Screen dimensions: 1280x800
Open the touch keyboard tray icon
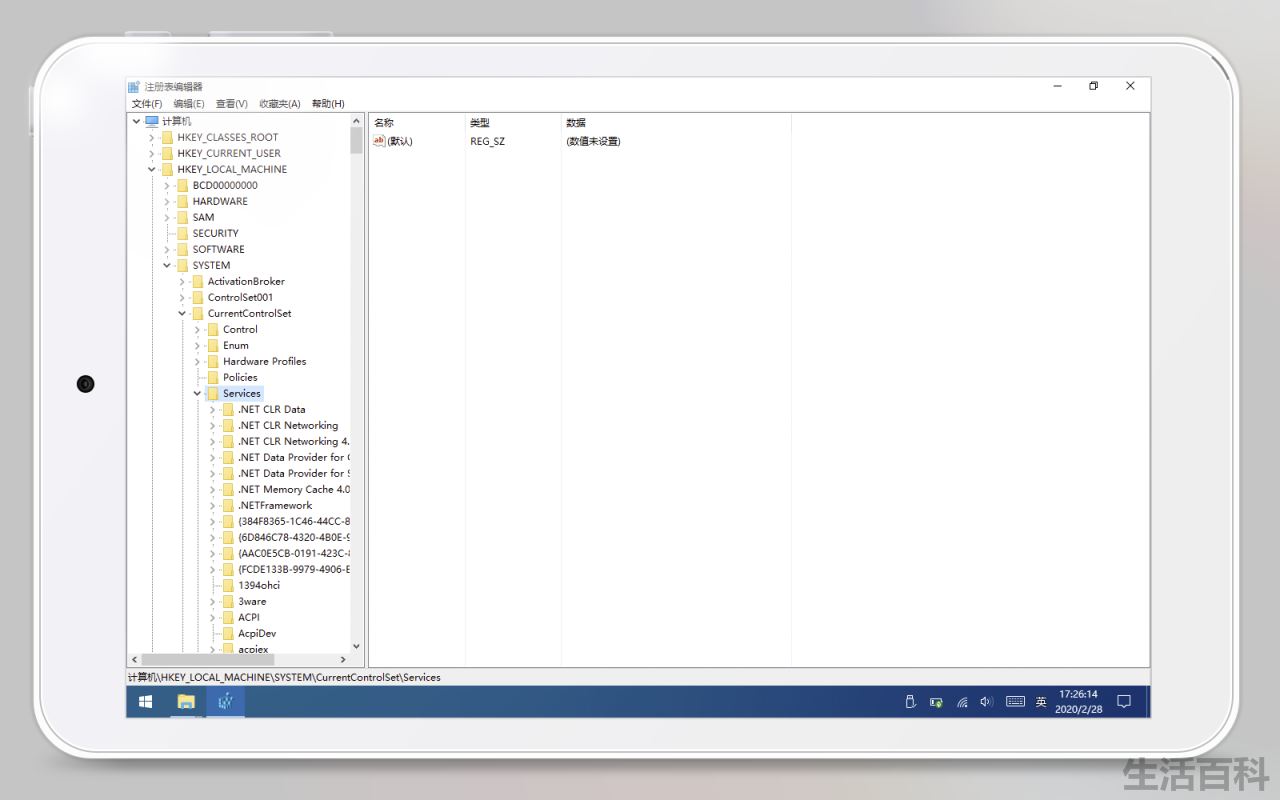point(1015,702)
